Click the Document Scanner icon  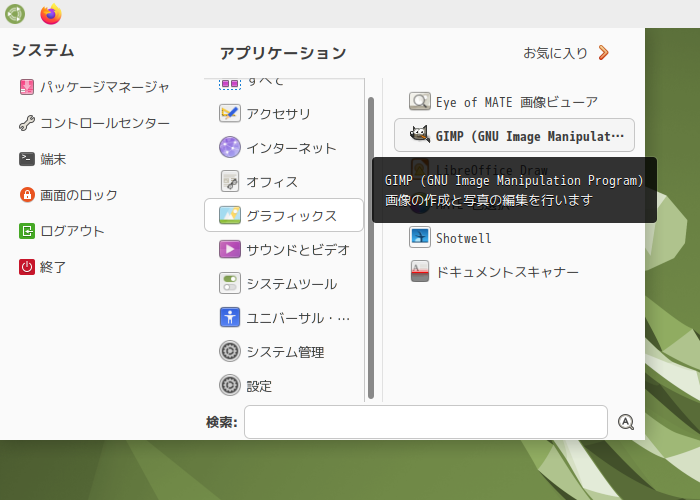[420, 271]
